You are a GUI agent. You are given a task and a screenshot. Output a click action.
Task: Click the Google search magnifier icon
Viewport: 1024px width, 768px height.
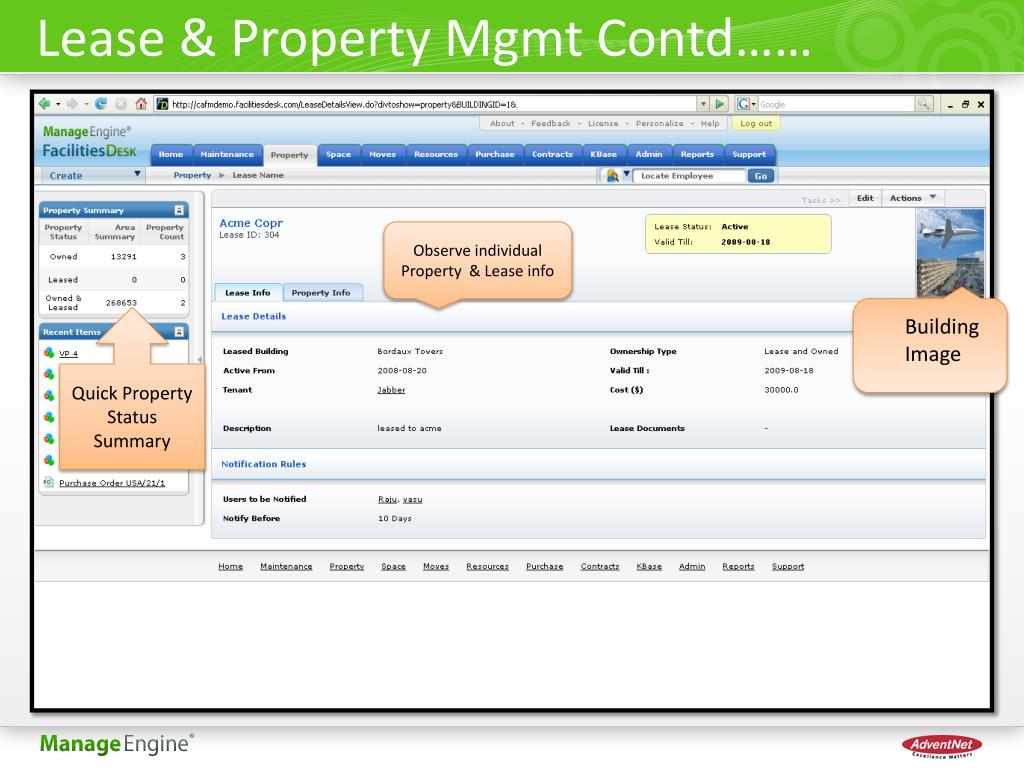point(924,104)
